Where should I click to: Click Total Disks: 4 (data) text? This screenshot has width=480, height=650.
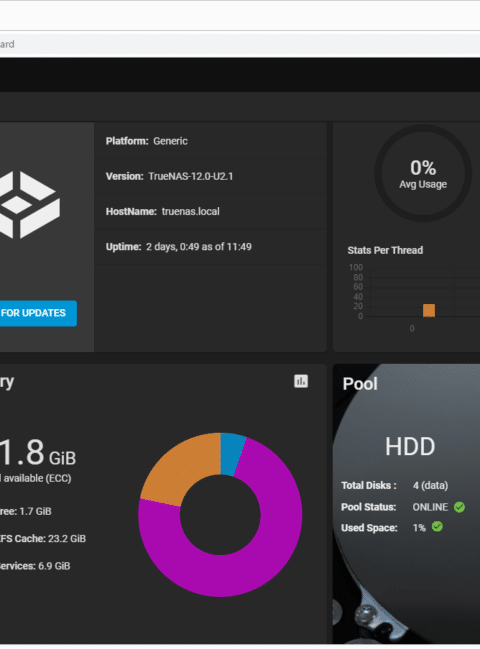[395, 485]
